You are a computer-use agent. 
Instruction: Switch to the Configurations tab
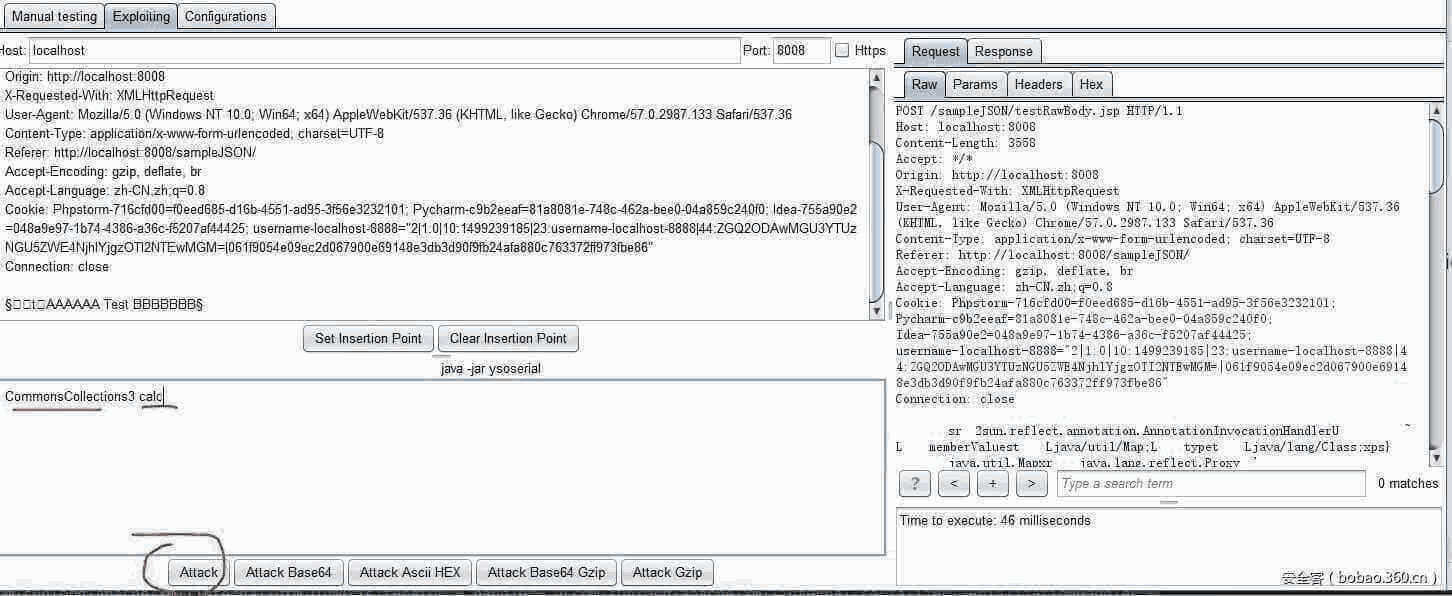click(x=225, y=16)
